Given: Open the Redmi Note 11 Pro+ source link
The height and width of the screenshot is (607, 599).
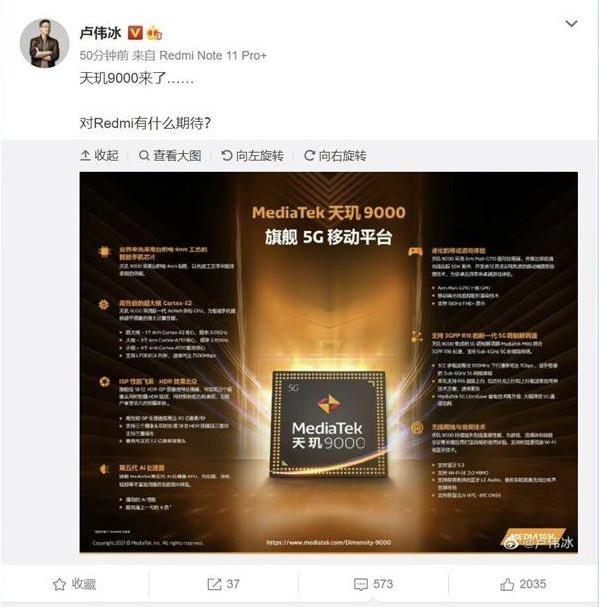Looking at the screenshot, I should tap(213, 56).
